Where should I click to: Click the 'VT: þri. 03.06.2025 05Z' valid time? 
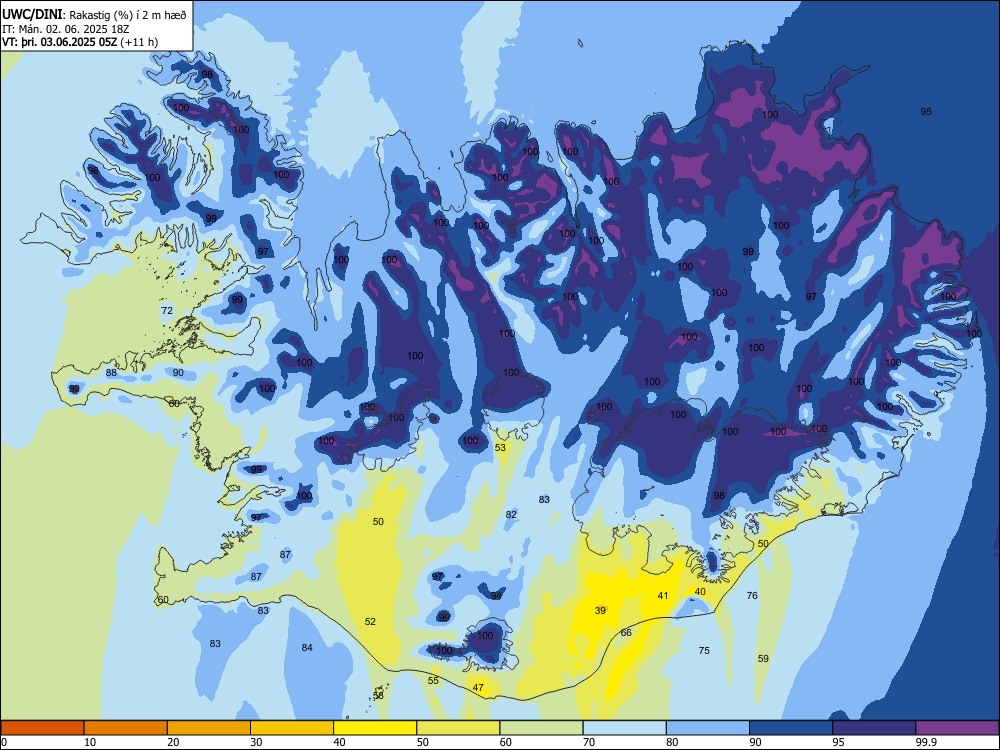[x=59, y=42]
